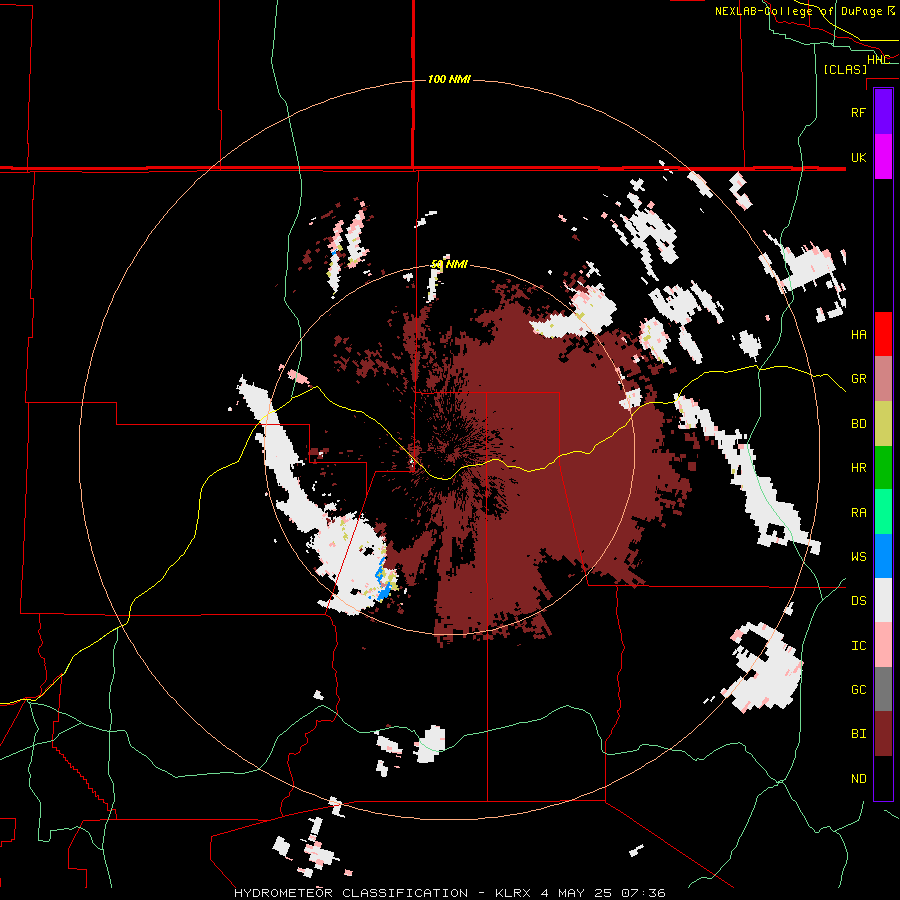Click the IC pink legend color
Image resolution: width=900 pixels, height=900 pixels.
click(883, 645)
